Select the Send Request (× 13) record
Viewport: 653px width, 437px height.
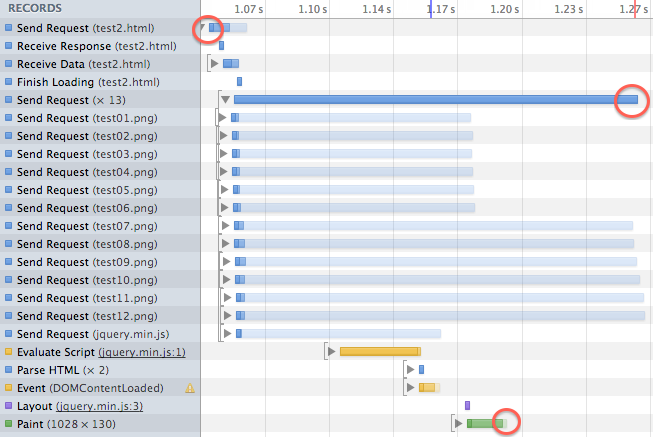[x=100, y=100]
